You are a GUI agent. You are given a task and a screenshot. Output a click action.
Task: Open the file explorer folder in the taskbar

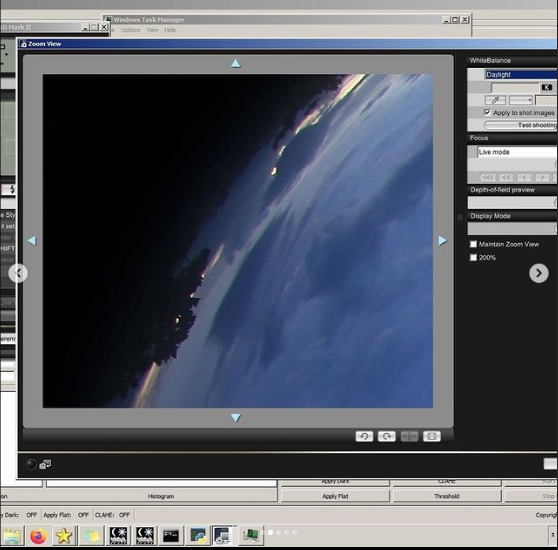(12, 536)
